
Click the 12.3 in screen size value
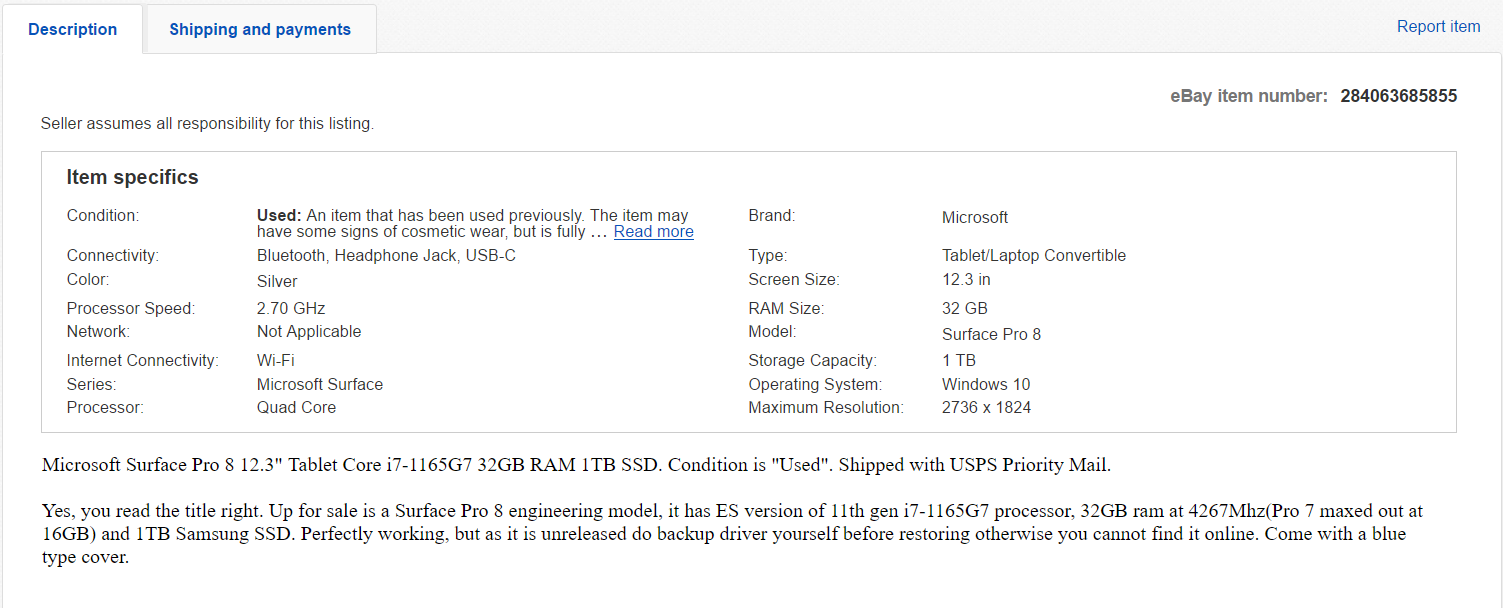[966, 279]
